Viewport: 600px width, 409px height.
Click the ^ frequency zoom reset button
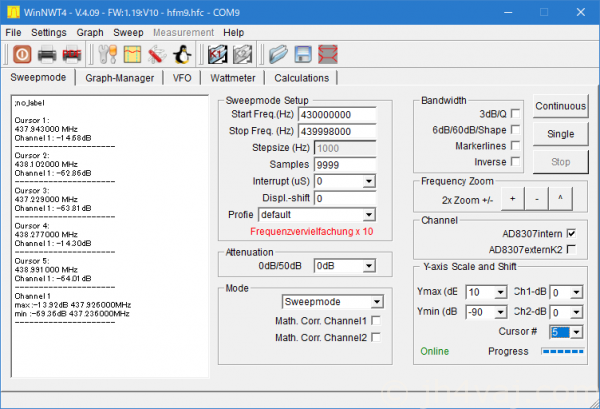560,199
